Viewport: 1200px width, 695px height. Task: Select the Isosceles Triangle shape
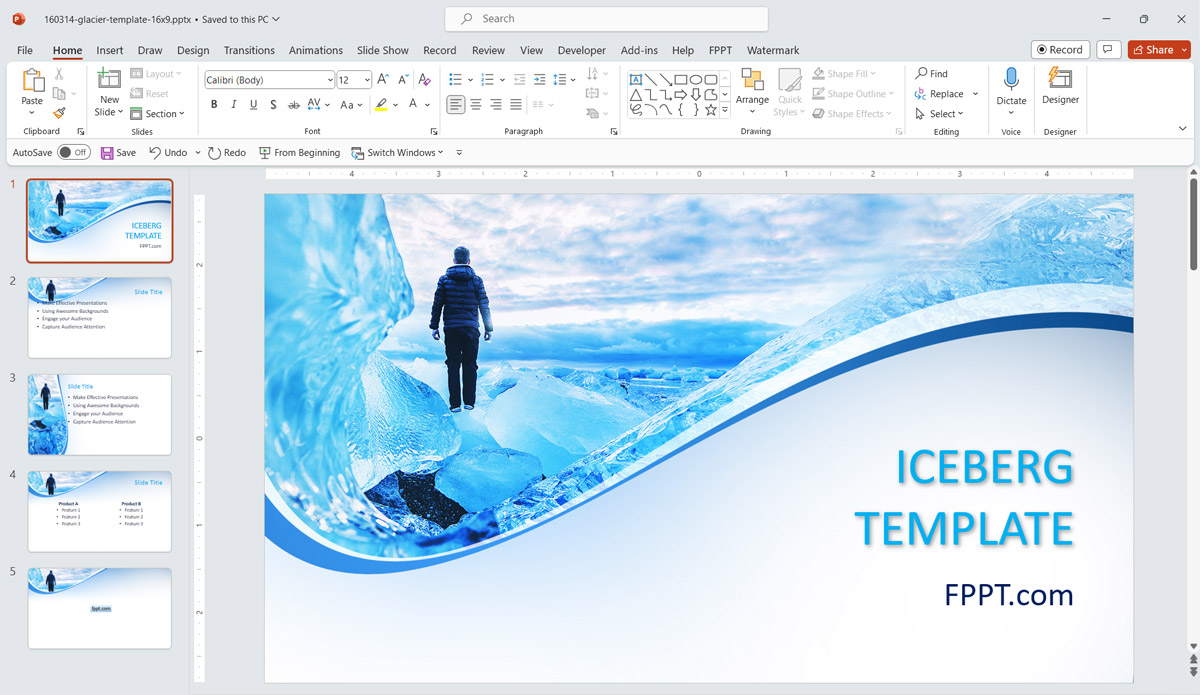636,95
